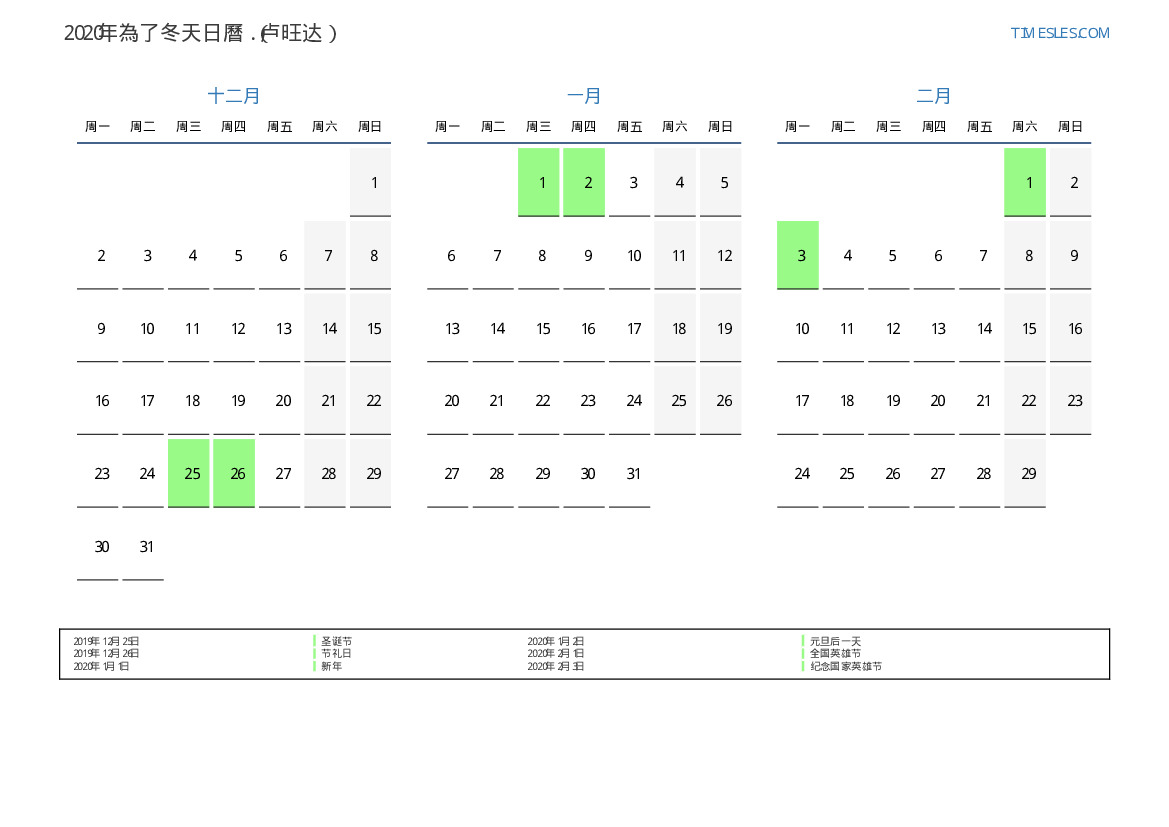1169x827 pixels.
Task: Click the legend date 2019年12月25日
Action: 106,641
